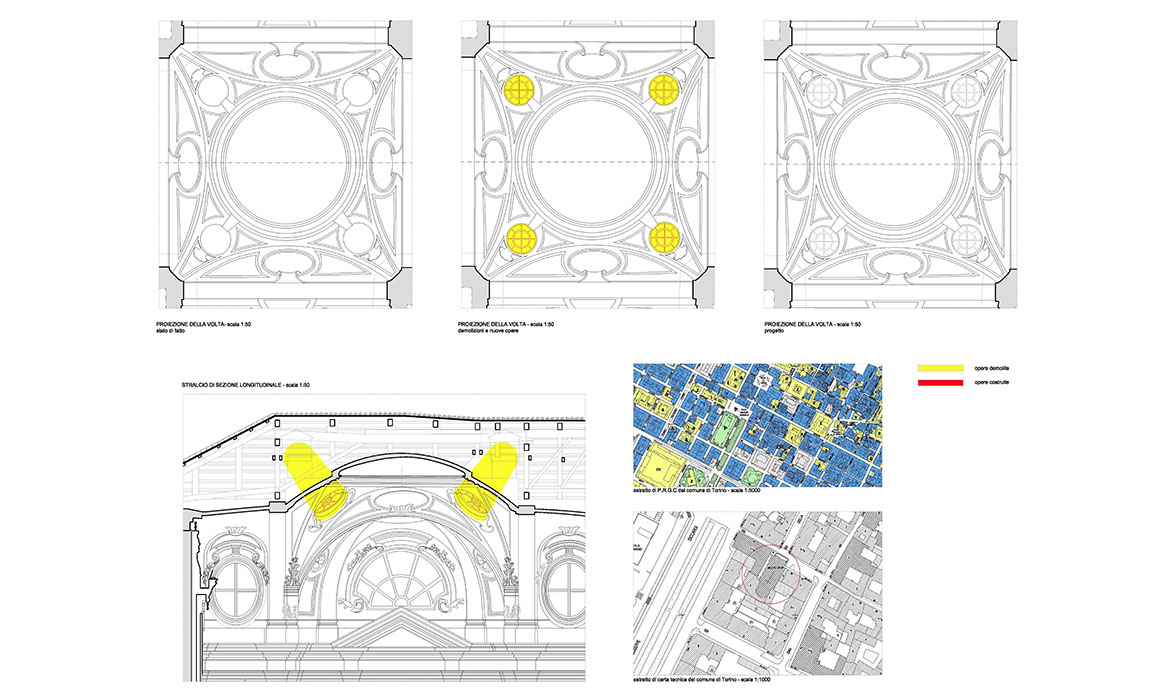Click the red 'opere costruite' legend swatch

point(942,384)
